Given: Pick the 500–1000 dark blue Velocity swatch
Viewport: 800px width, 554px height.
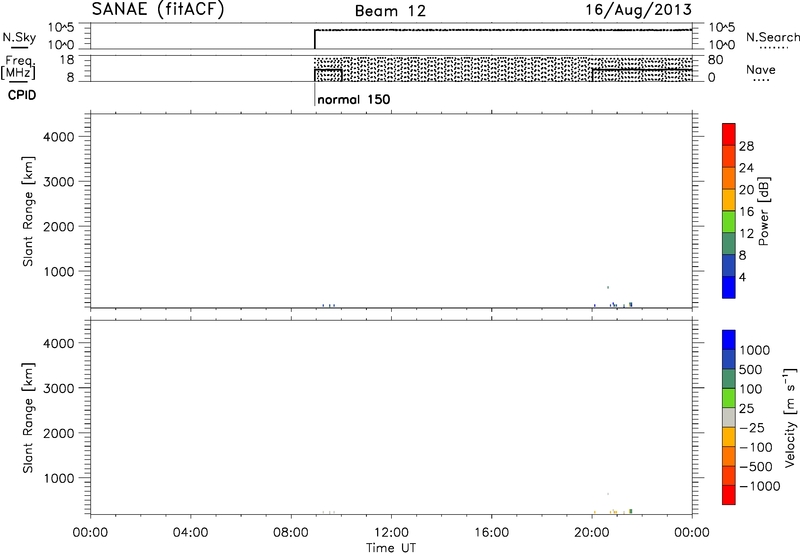Looking at the screenshot, I should tap(729, 359).
